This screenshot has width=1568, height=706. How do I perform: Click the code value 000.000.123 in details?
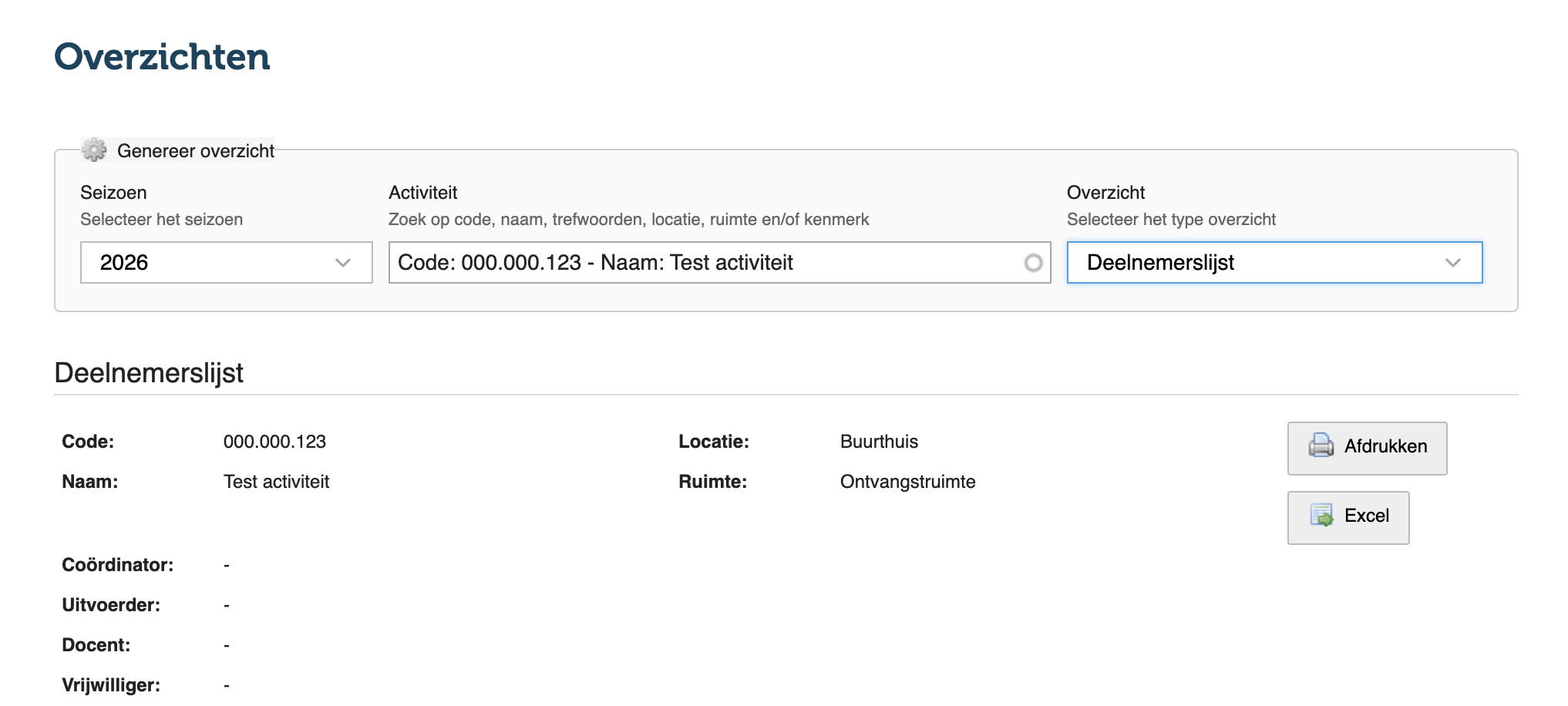point(274,442)
